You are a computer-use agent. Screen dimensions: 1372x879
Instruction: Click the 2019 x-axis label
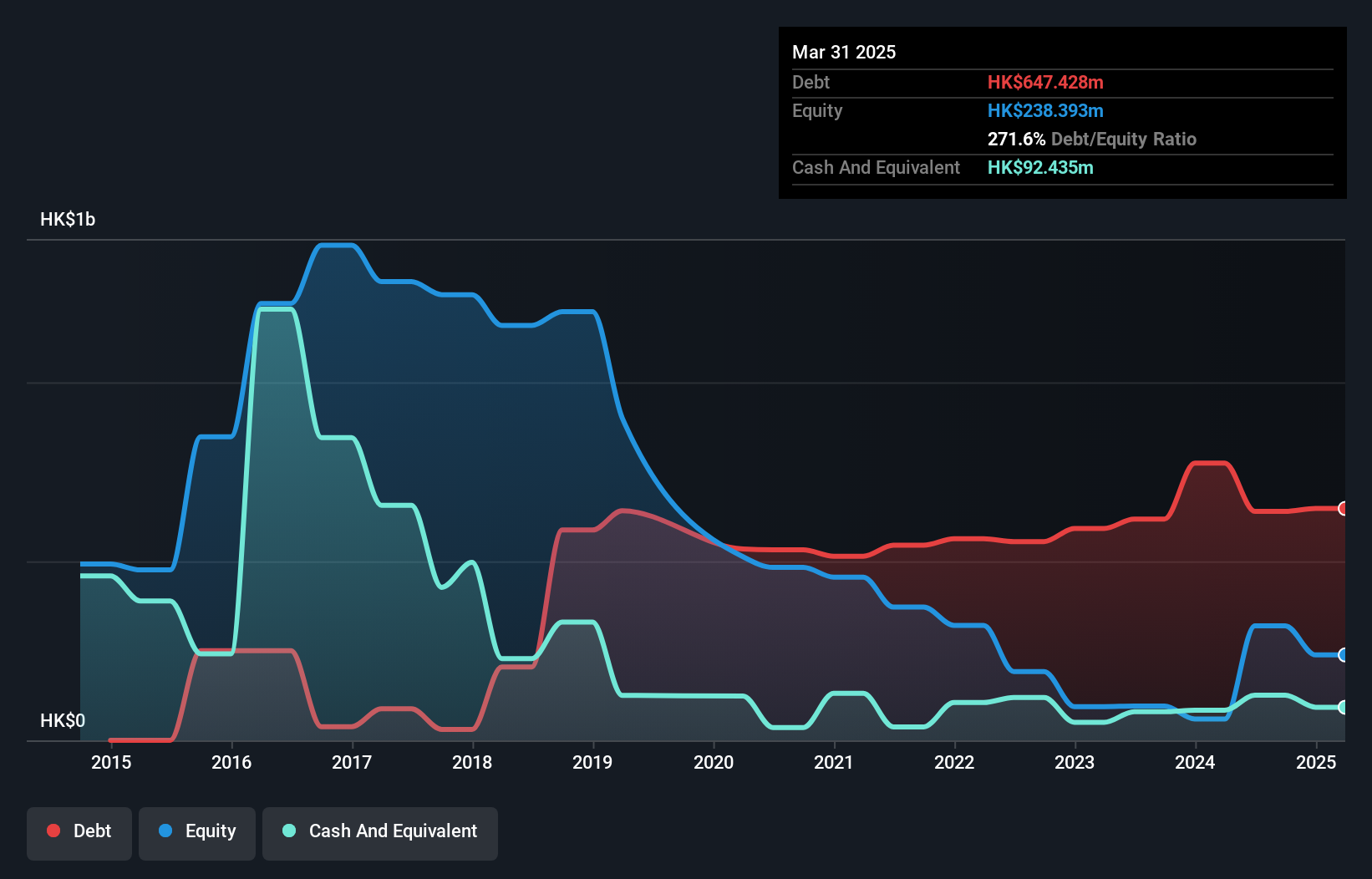point(592,762)
